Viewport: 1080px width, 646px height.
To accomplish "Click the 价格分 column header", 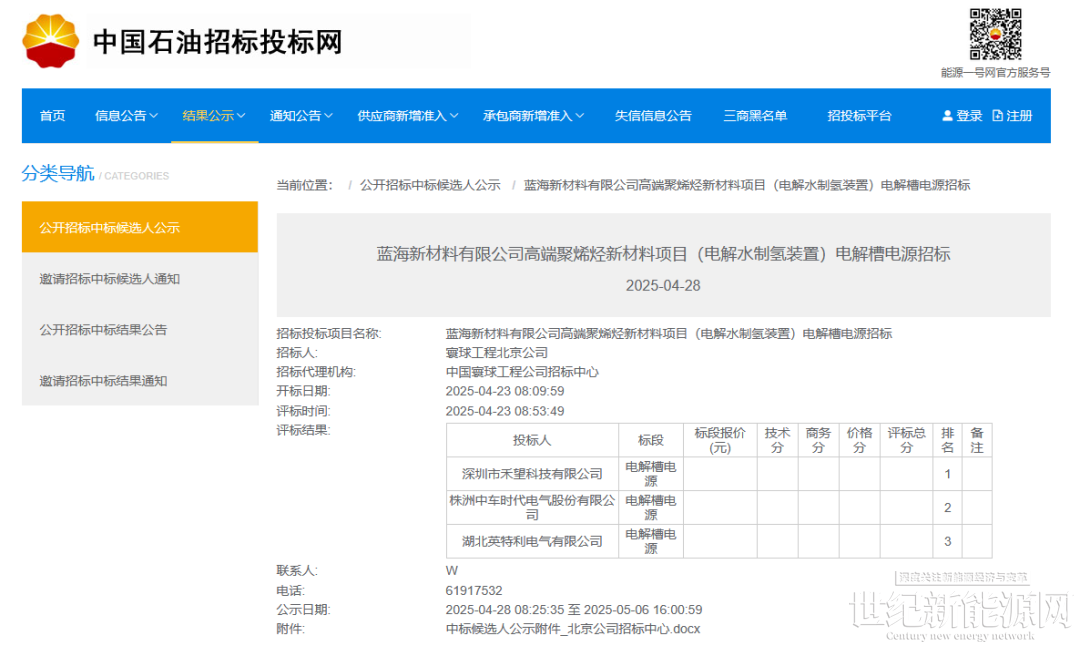I will [x=859, y=440].
